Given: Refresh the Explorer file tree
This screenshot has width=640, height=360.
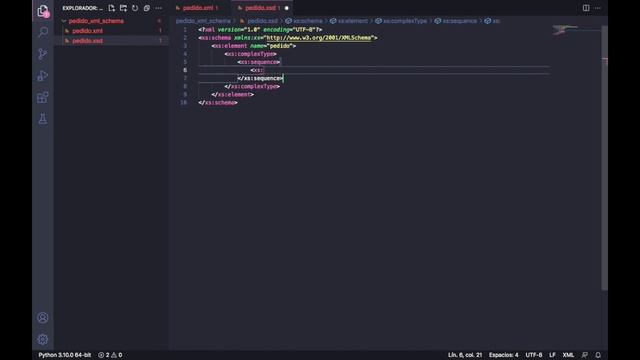Looking at the screenshot, I should click(x=135, y=8).
